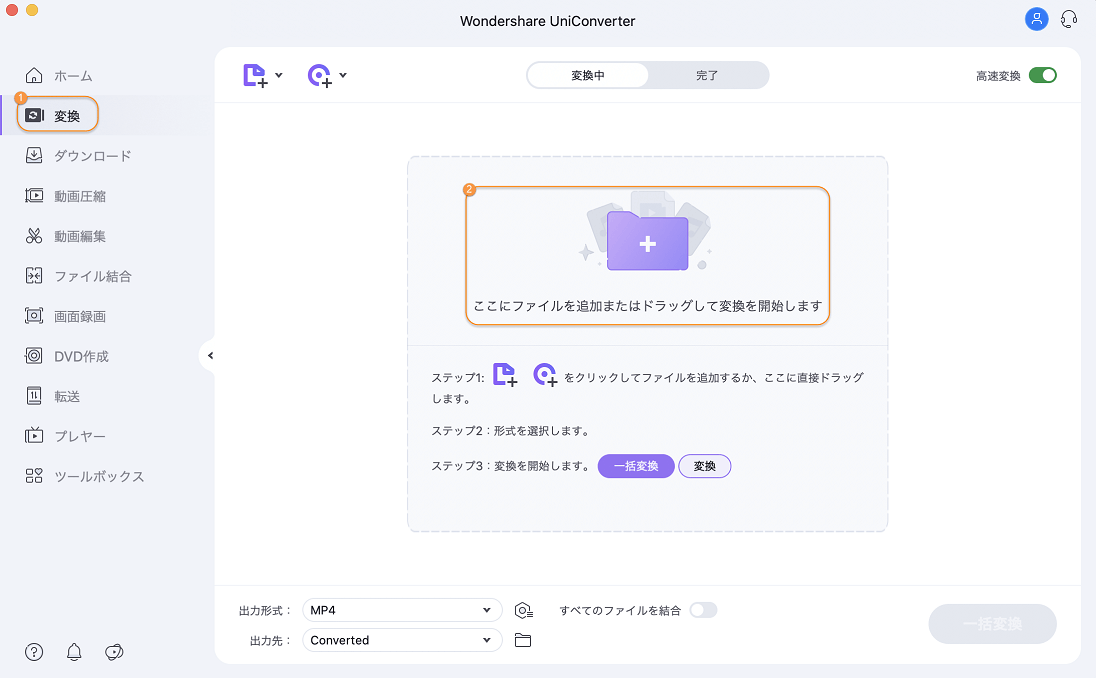The height and width of the screenshot is (678, 1096).
Task: Click the DVD burn disc icon
Action: [34, 356]
